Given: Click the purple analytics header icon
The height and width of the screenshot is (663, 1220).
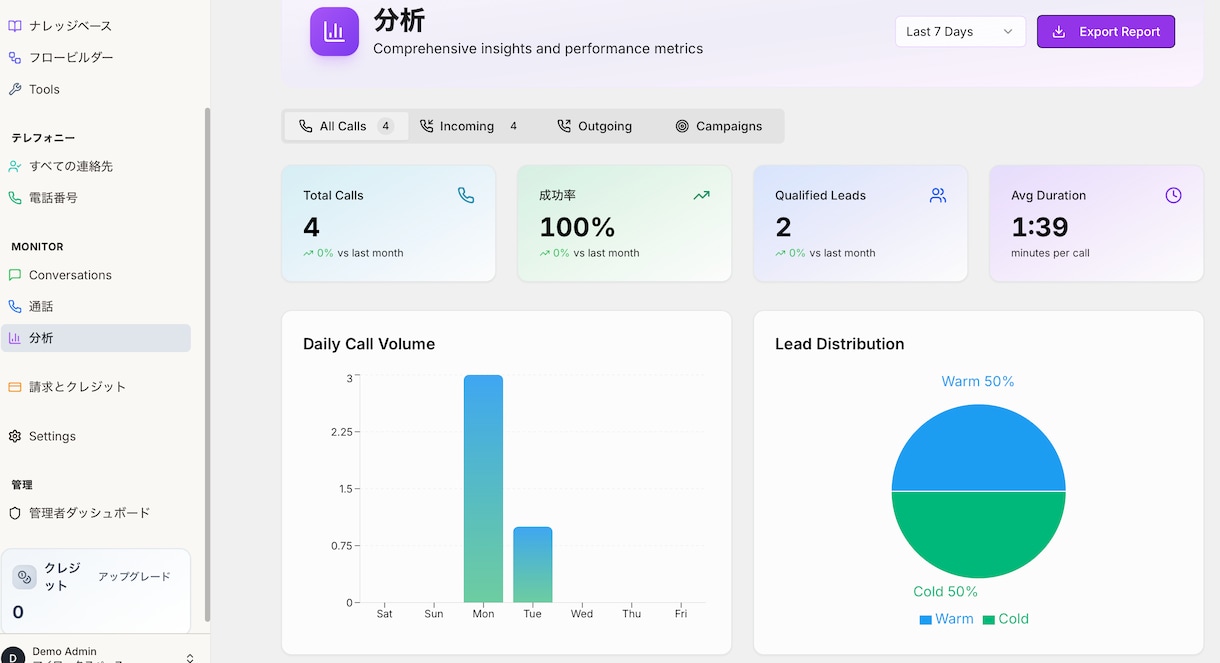Looking at the screenshot, I should click(x=334, y=32).
